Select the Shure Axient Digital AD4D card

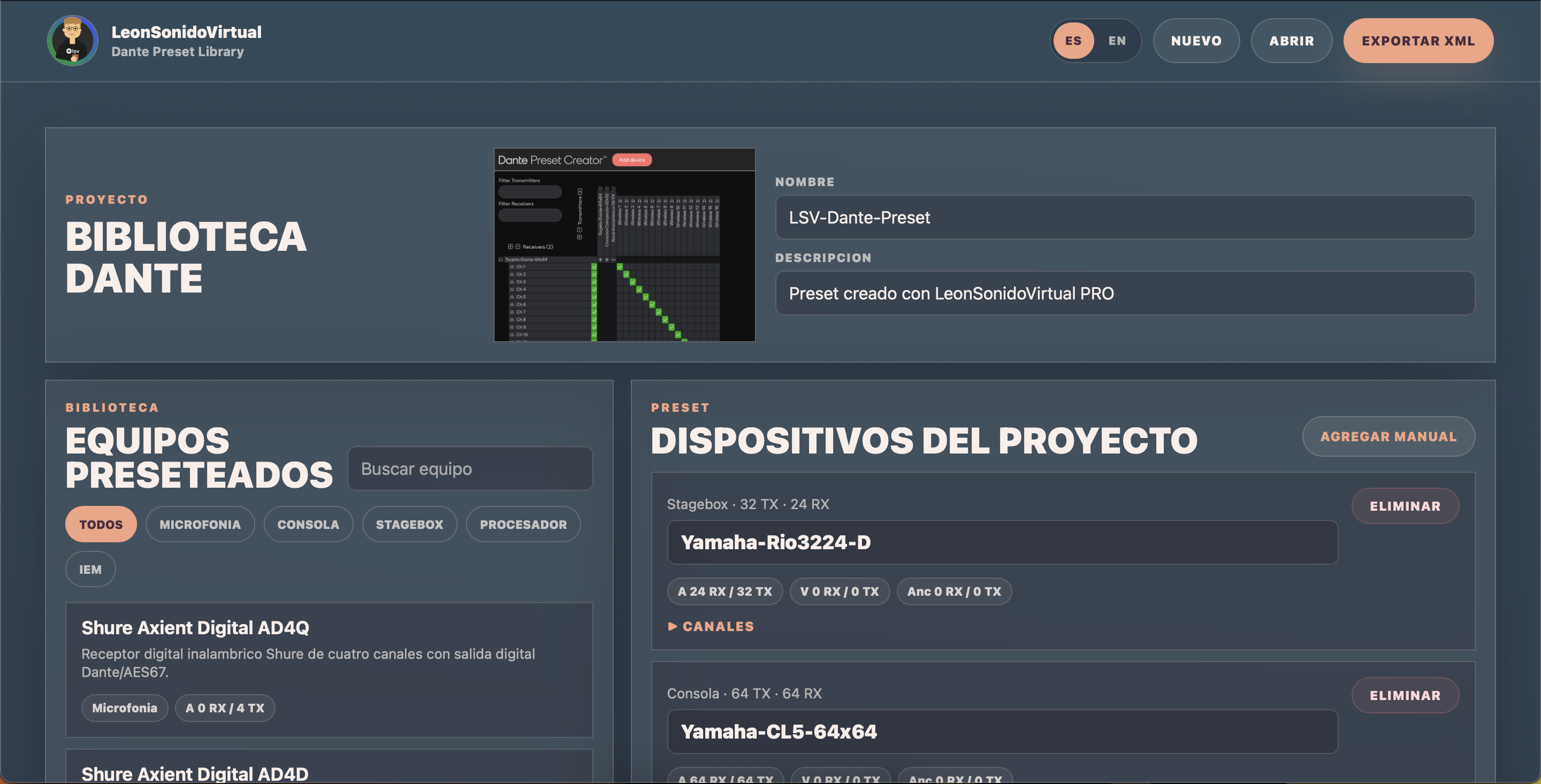[x=329, y=767]
